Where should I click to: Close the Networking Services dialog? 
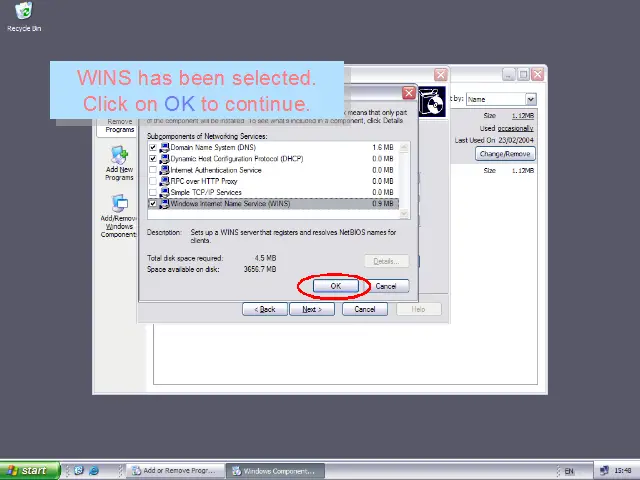click(409, 93)
